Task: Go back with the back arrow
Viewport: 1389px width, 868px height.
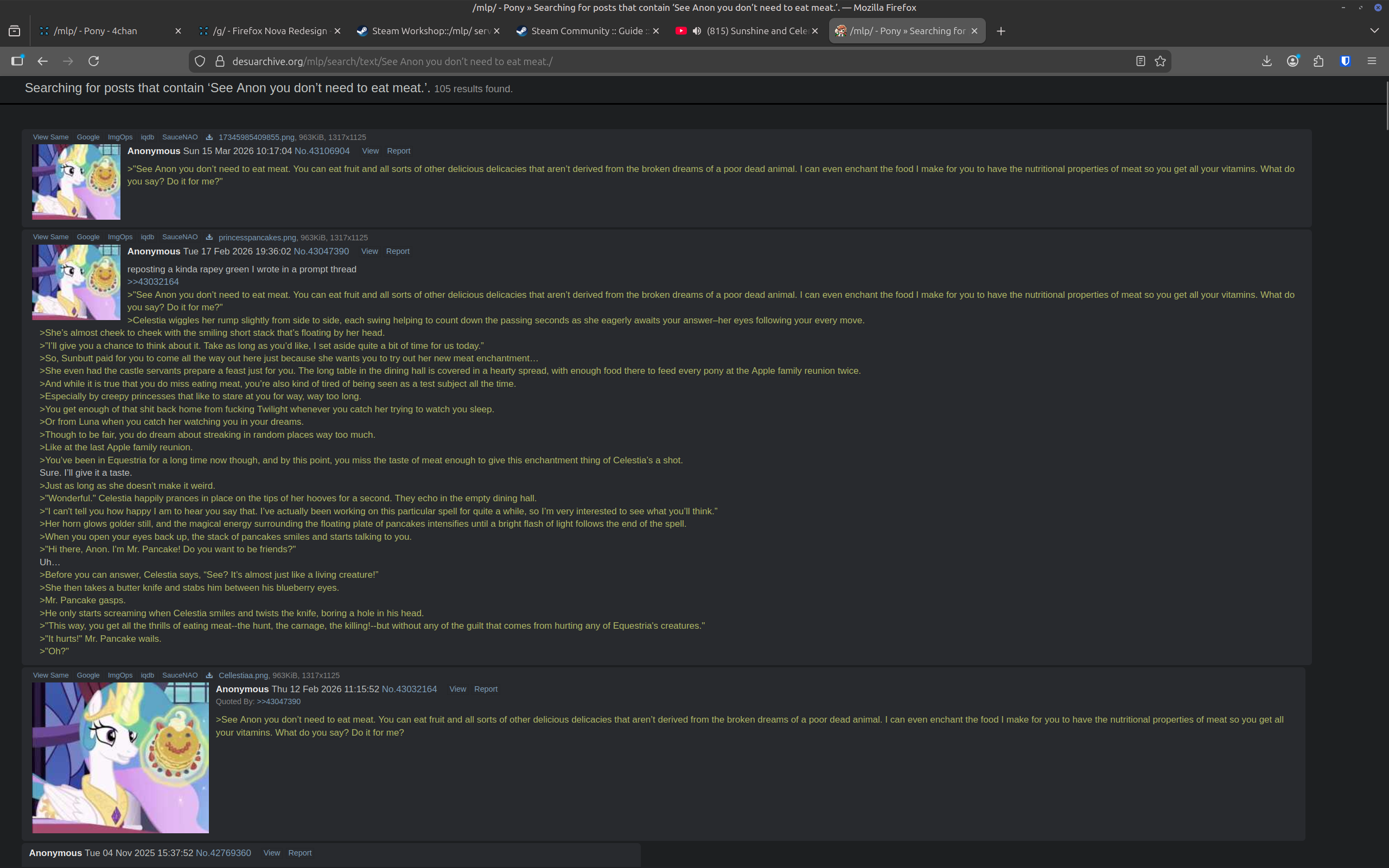Action: point(42,61)
